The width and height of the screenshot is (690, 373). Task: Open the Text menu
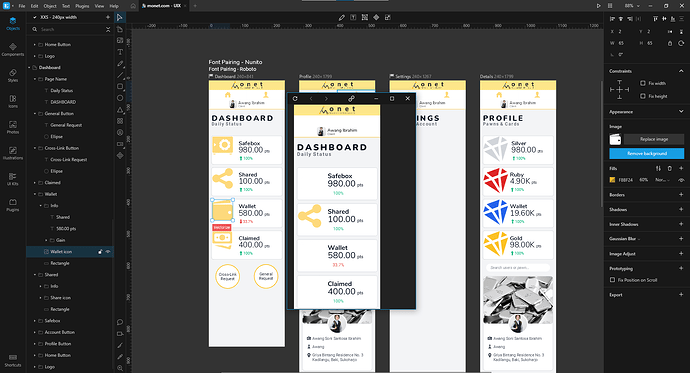66,6
